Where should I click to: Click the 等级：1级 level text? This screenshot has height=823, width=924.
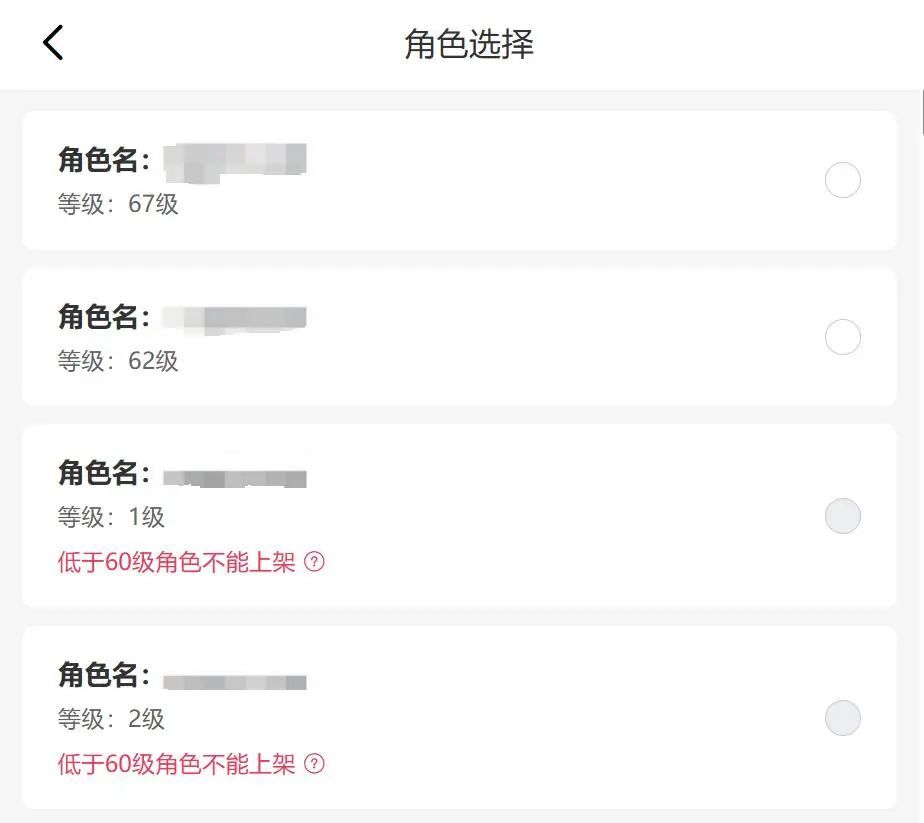(111, 517)
